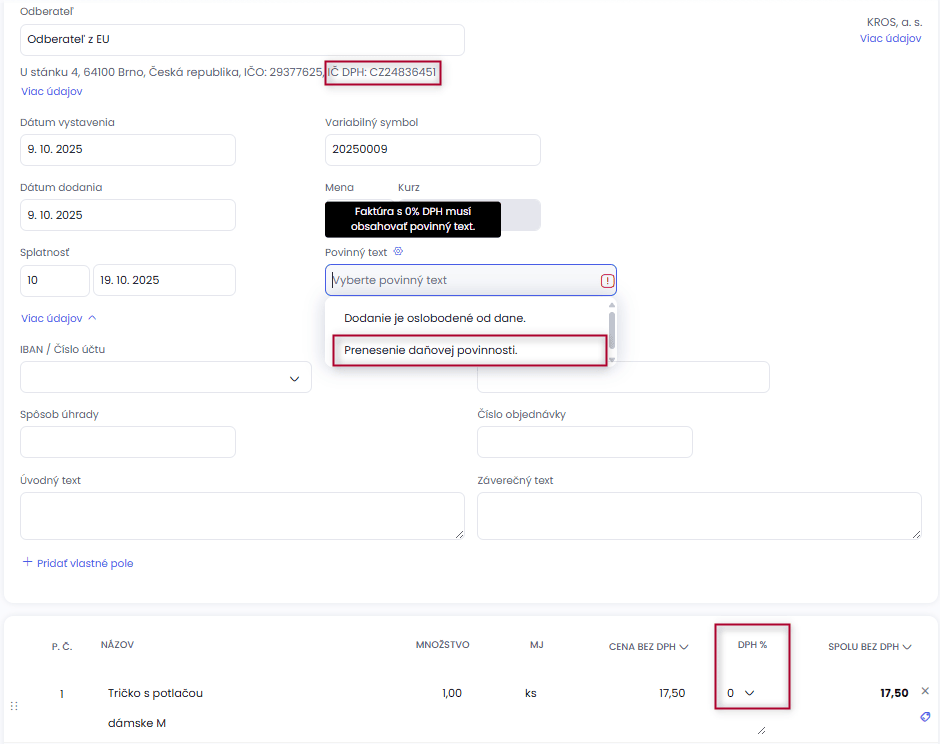Screen dimensions: 940x744
Task: Open the DPH % rate dropdown
Action: [x=741, y=693]
